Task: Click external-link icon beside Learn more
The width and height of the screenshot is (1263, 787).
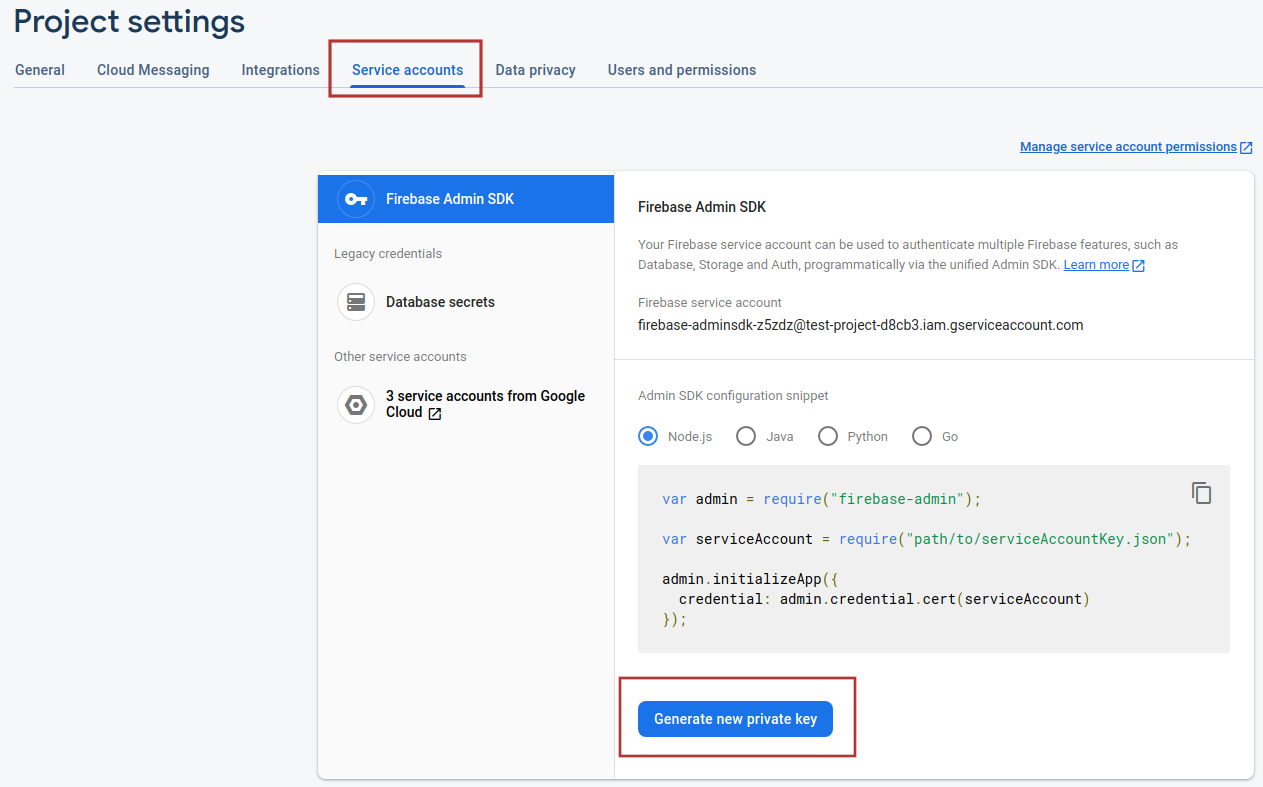Action: (1138, 265)
